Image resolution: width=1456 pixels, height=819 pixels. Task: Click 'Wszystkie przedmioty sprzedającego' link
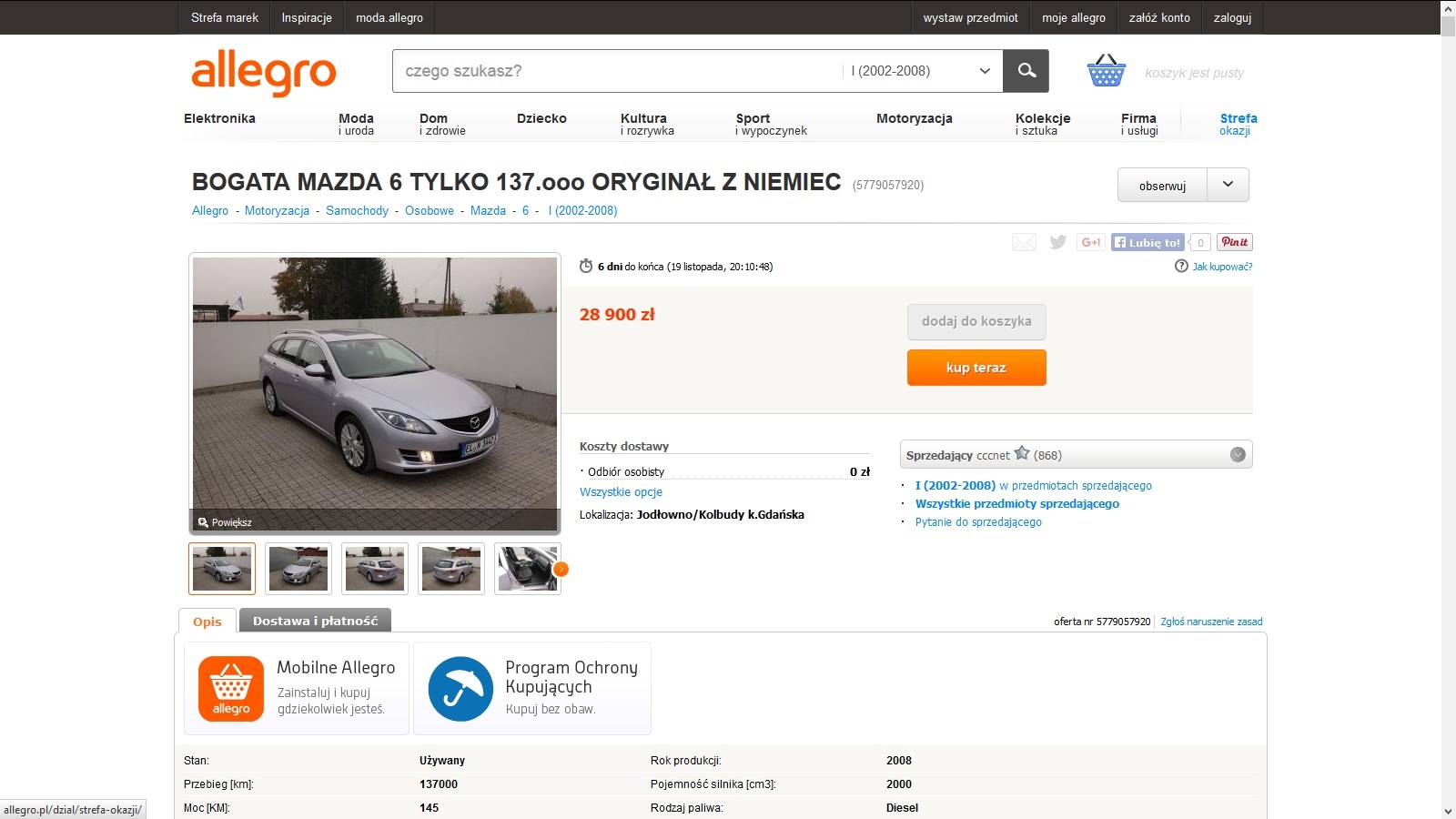(1017, 503)
